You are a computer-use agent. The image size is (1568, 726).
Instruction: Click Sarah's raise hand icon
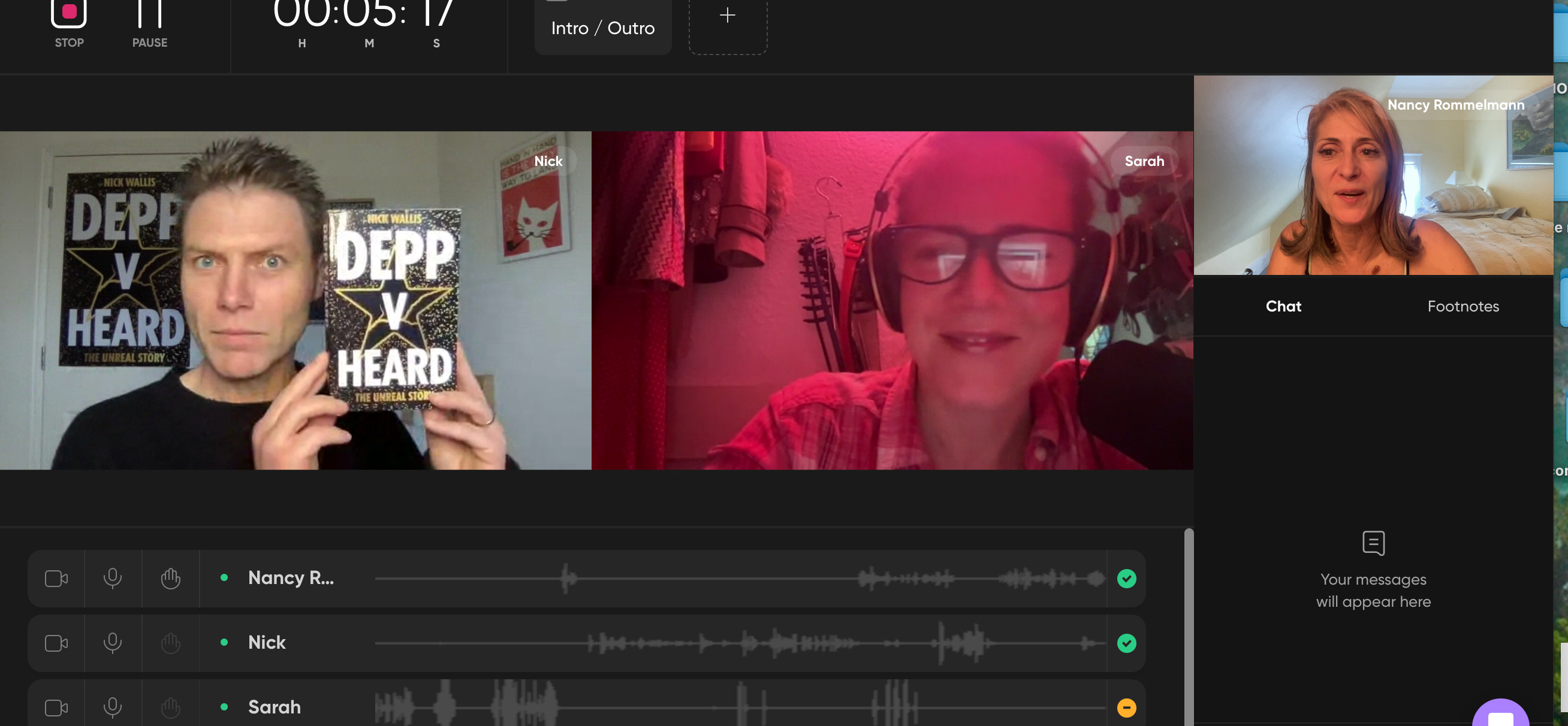170,707
